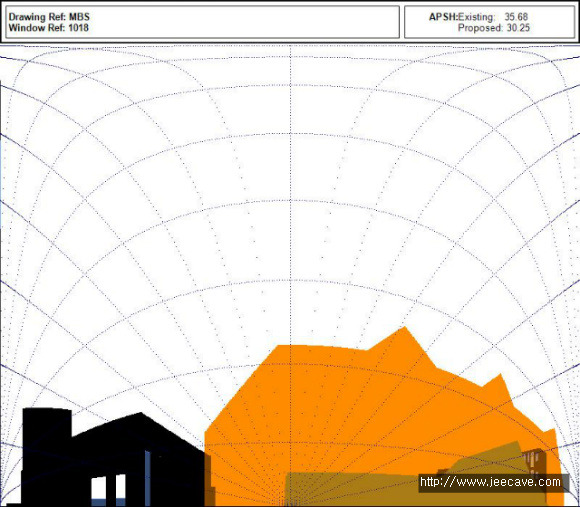
Task: Click the APSH Existing value 35.68
Action: [x=516, y=17]
